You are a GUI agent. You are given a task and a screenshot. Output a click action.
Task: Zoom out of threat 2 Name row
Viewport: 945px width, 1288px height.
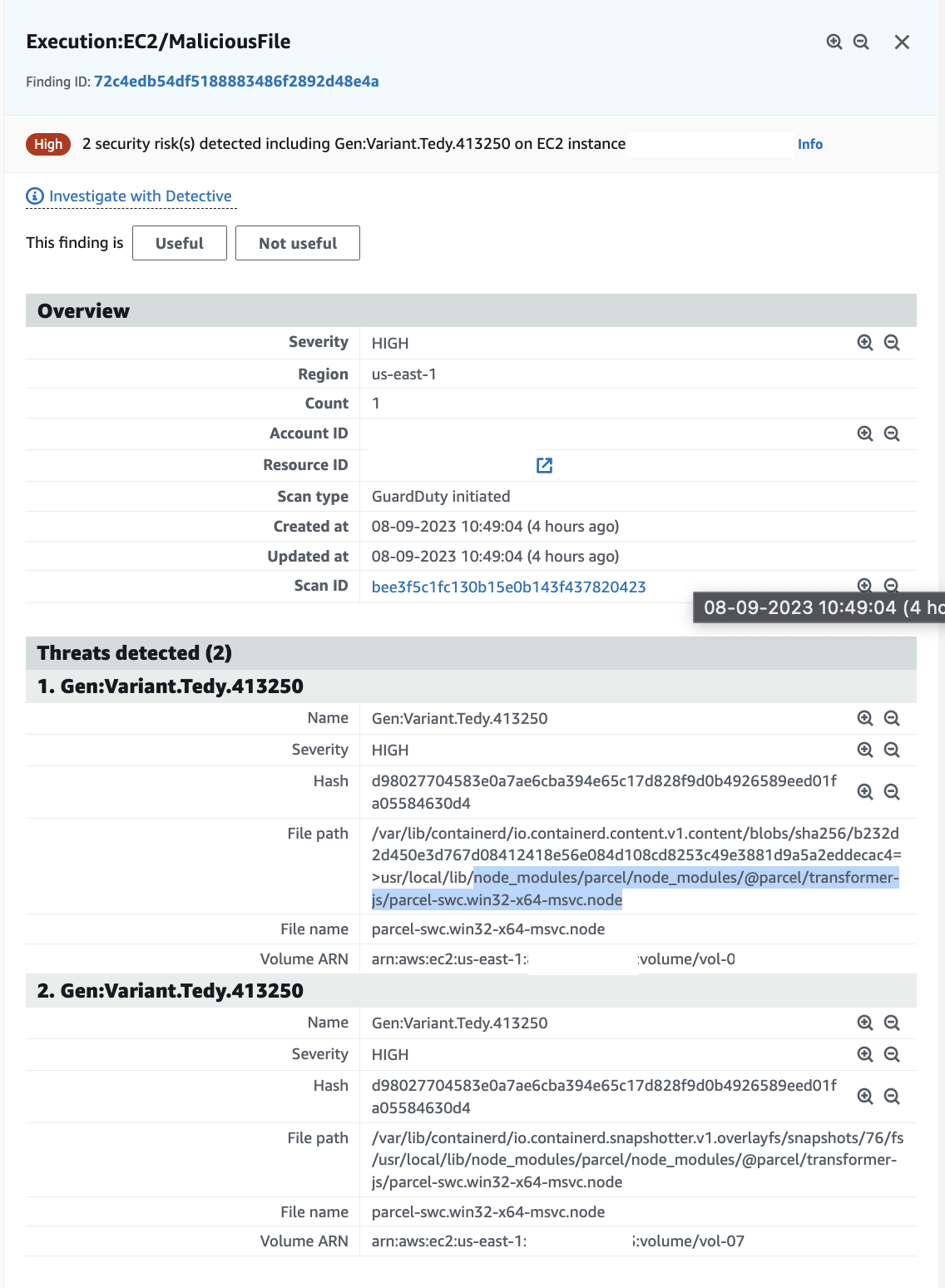point(892,1023)
